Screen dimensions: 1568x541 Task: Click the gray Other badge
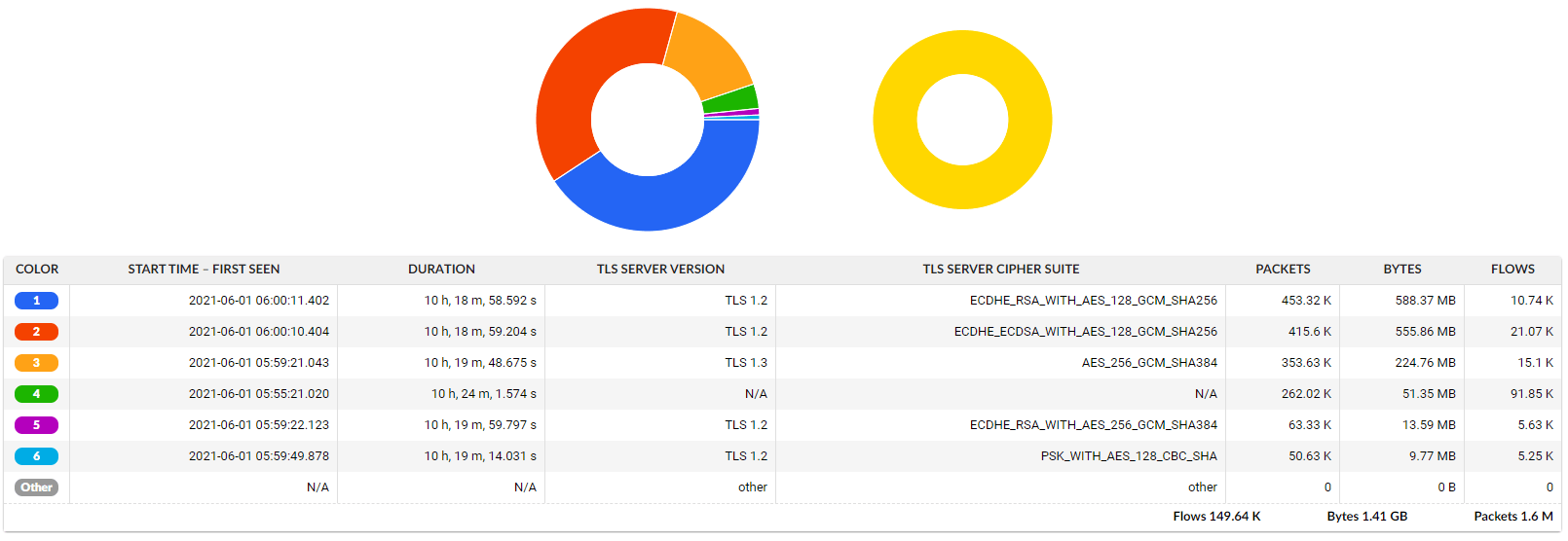(x=36, y=487)
